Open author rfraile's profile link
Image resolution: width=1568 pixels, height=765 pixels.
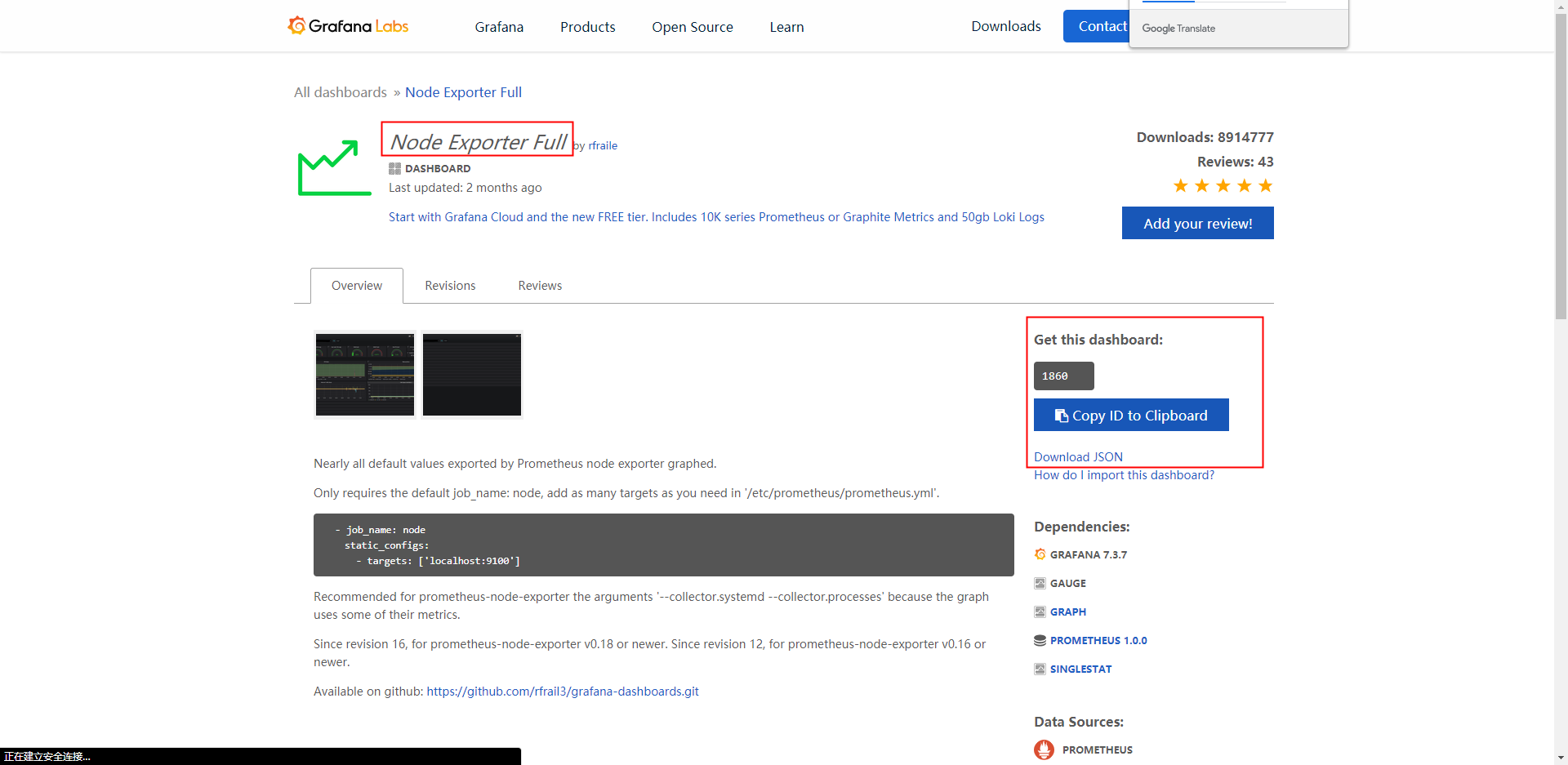[x=603, y=145]
